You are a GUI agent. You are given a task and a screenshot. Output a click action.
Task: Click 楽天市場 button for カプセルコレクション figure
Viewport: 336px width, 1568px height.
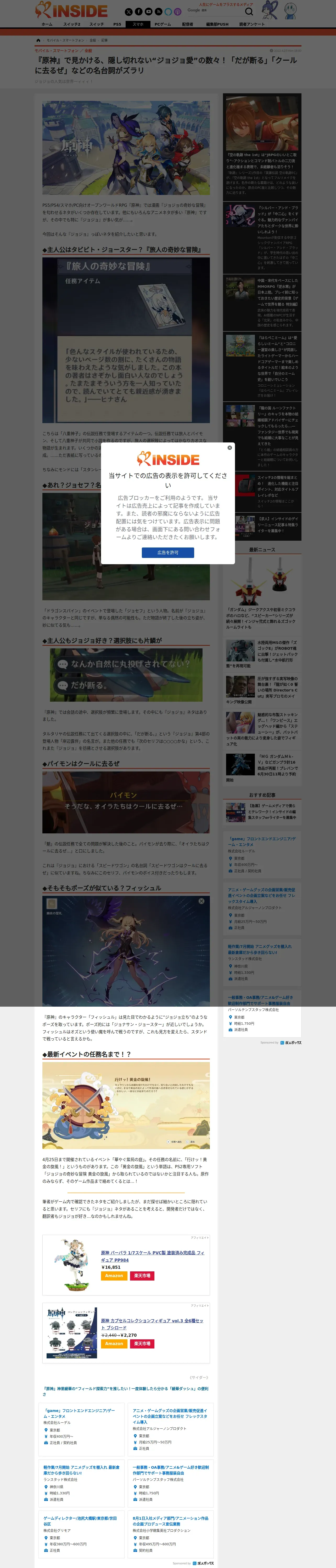point(142,1344)
